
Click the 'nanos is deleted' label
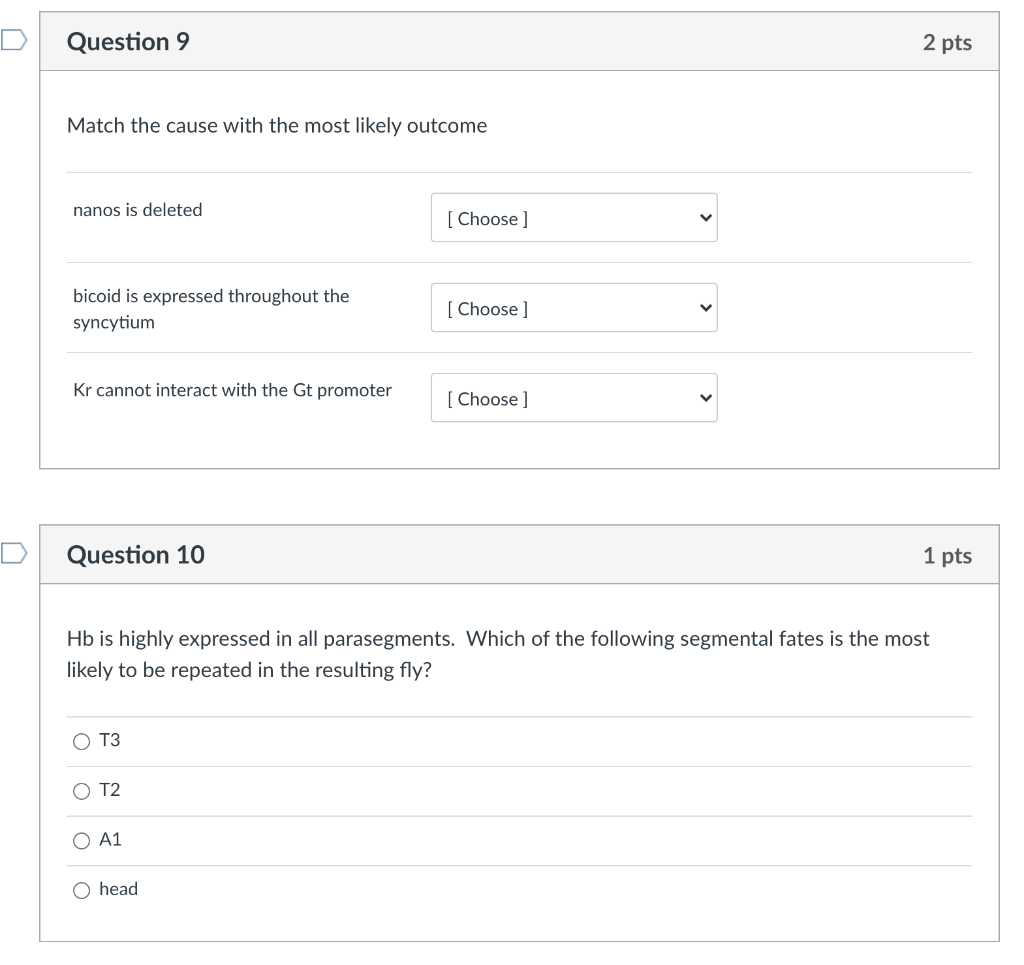coord(138,210)
